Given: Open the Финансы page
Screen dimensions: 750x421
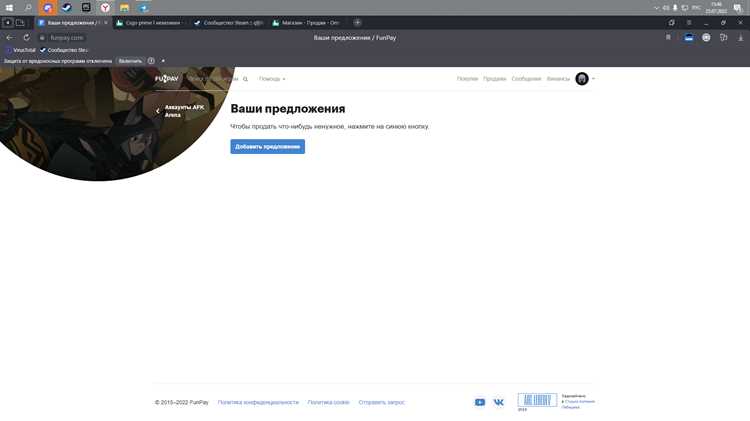Looking at the screenshot, I should tap(558, 79).
